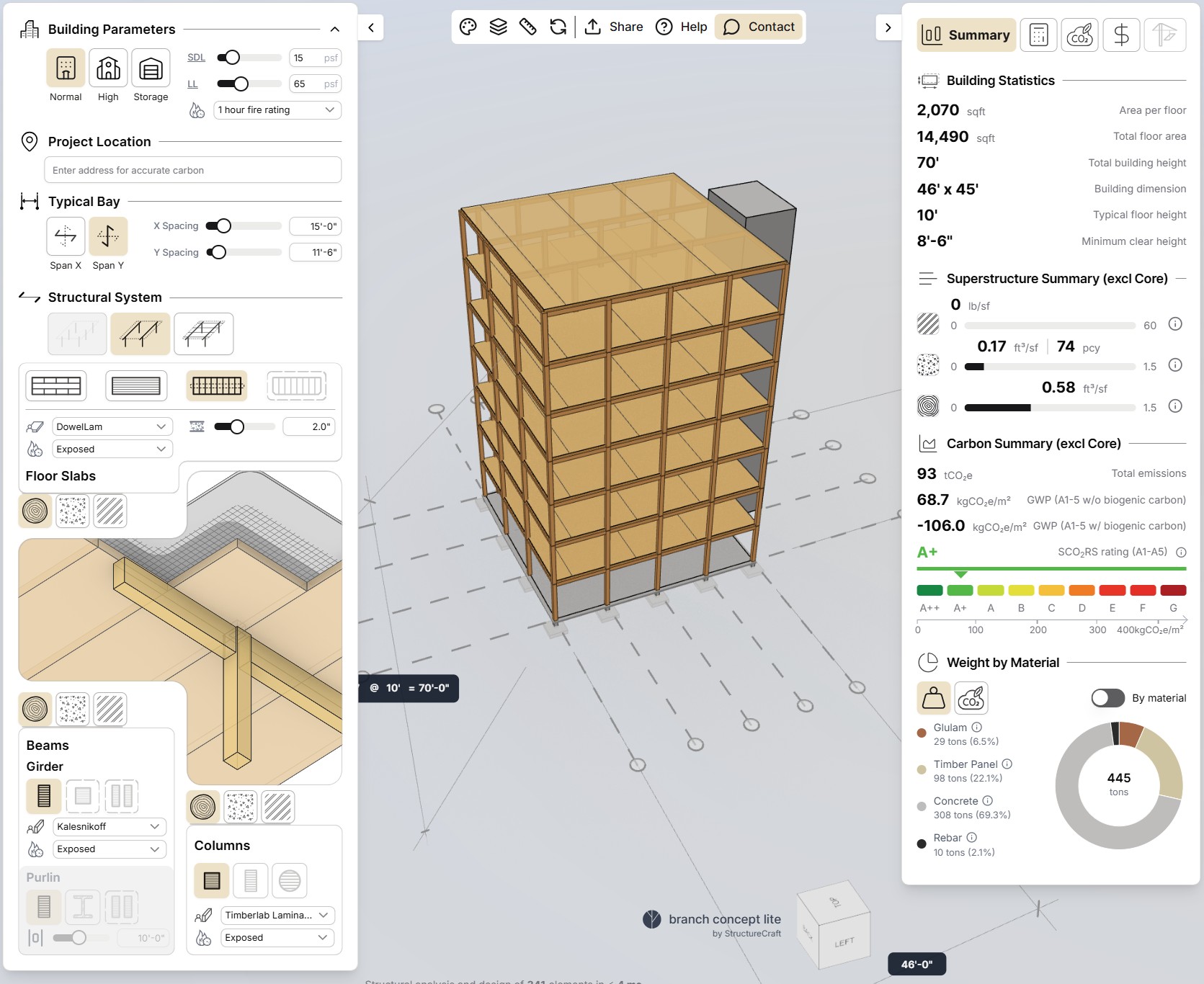This screenshot has height=984, width=1204.
Task: Click the refresh model icon
Action: click(558, 27)
